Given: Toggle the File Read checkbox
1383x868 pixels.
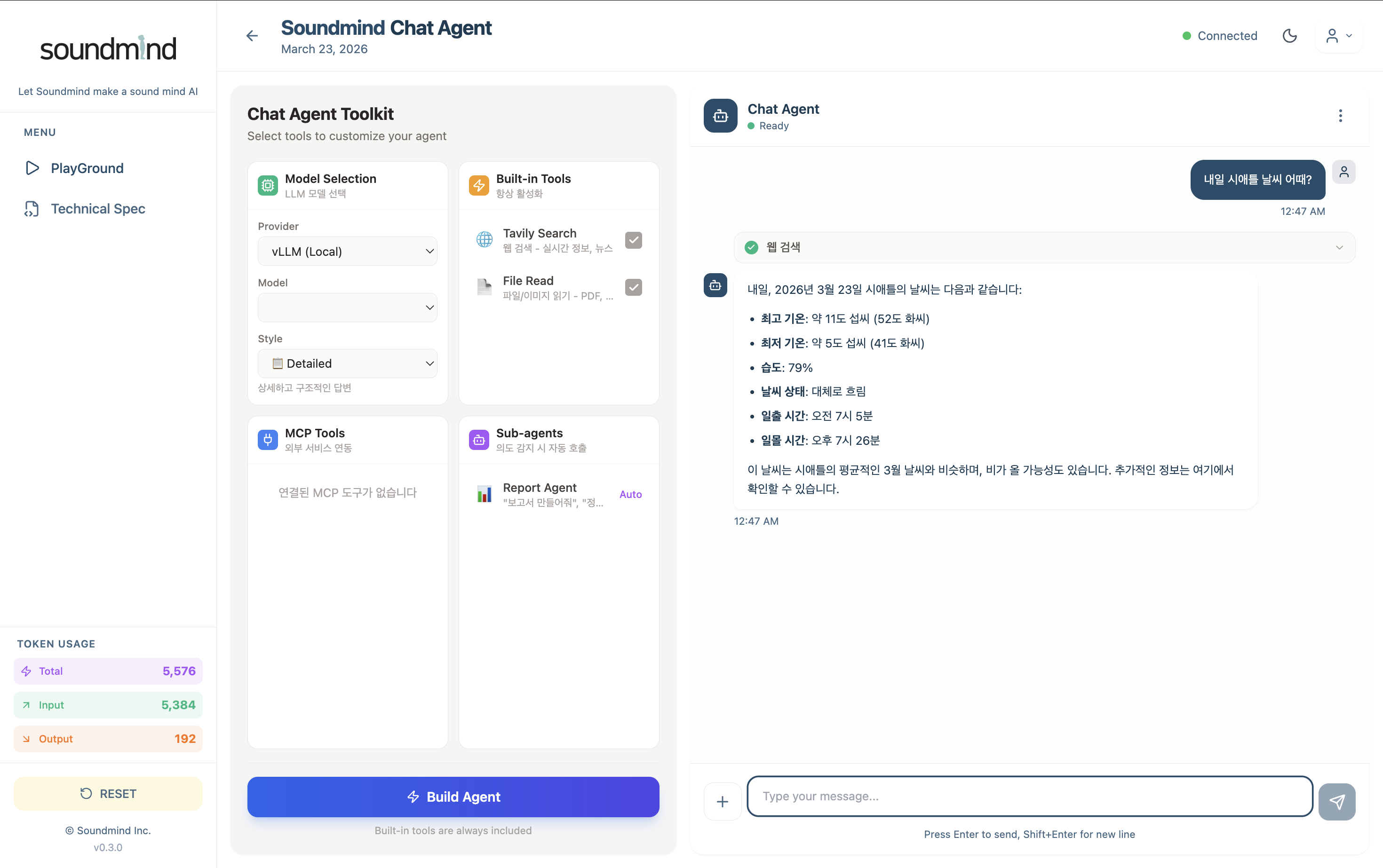Looking at the screenshot, I should point(634,287).
